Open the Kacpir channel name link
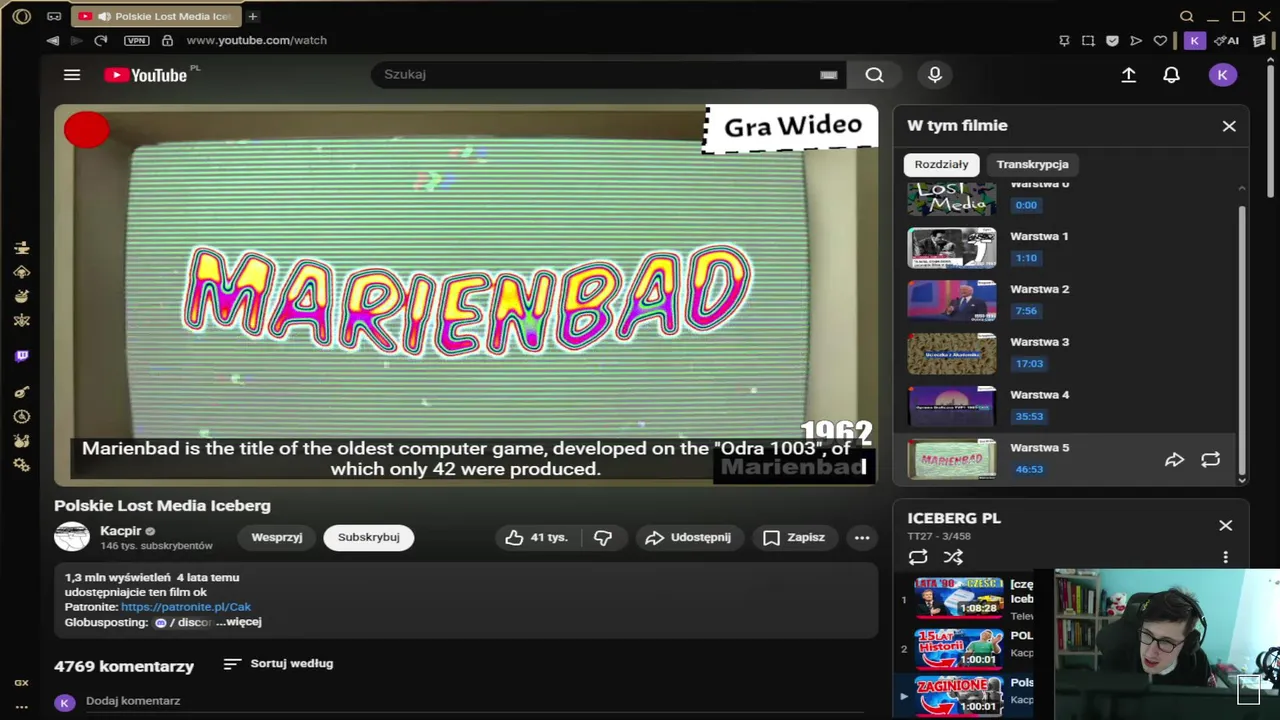 120,531
